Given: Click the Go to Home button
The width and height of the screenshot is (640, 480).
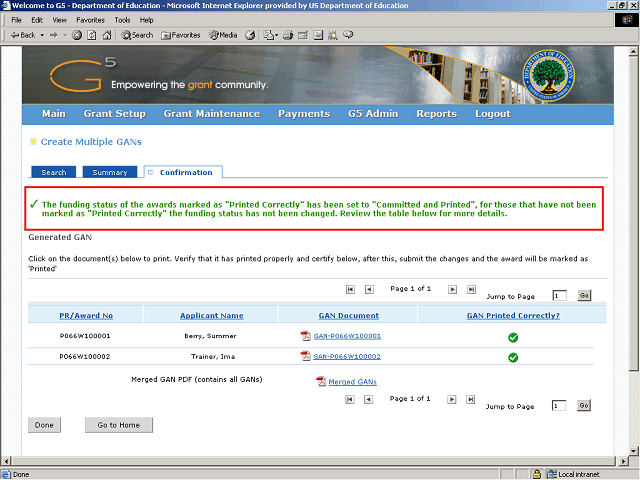Looking at the screenshot, I should pos(119,425).
